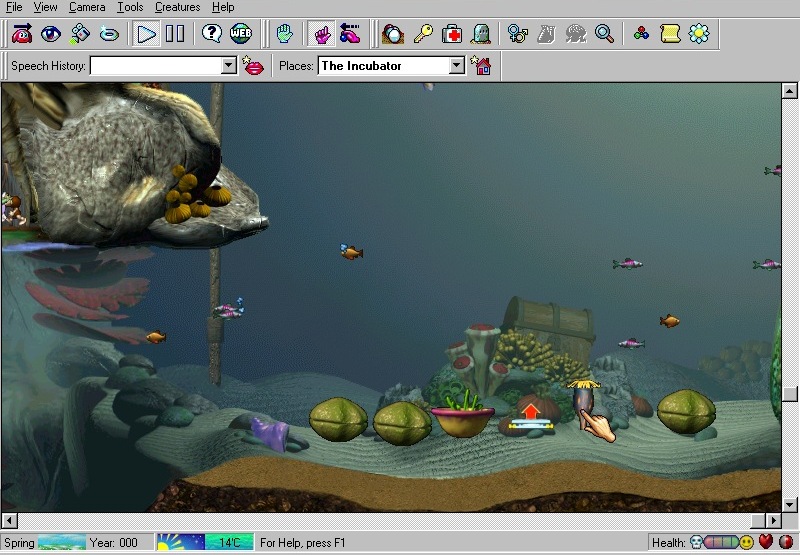Screen dimensions: 800x555
Task: Expand the Speech History dropdown
Action: pos(227,66)
